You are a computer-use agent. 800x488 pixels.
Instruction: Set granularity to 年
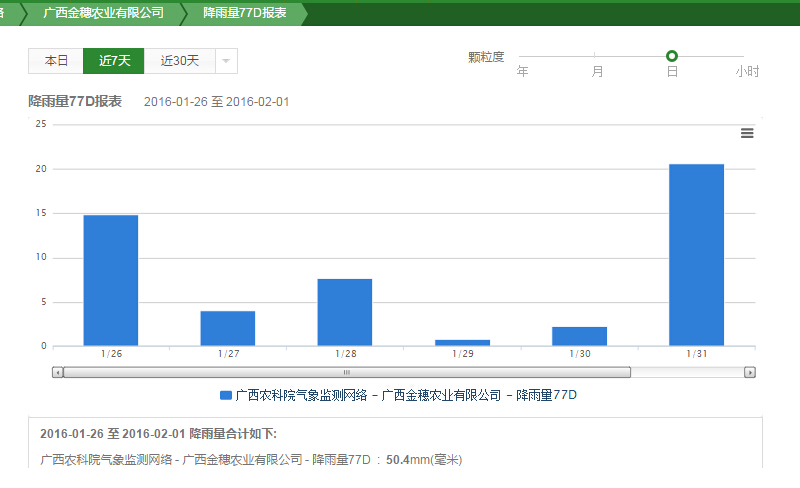click(522, 71)
